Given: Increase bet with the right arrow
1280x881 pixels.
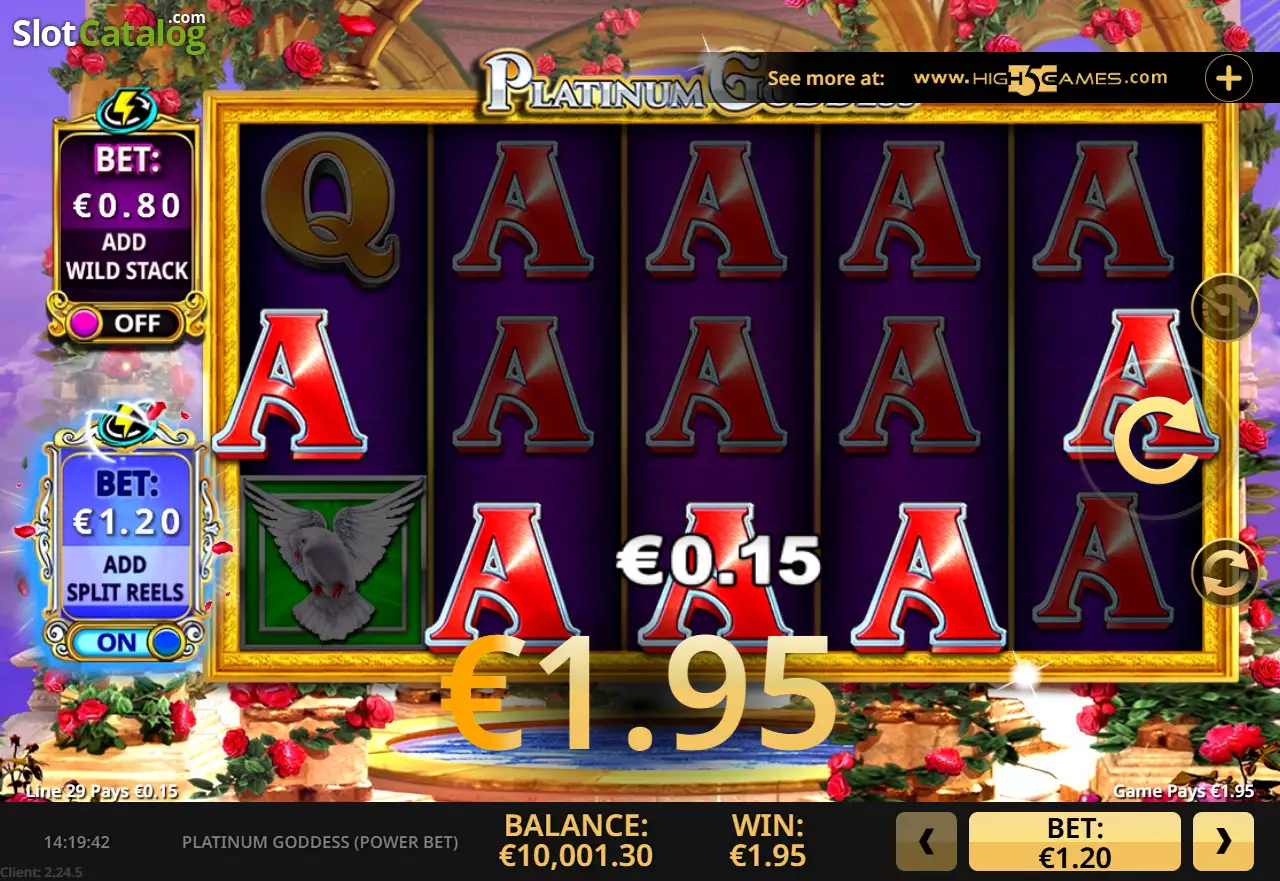Looking at the screenshot, I should [x=1223, y=842].
